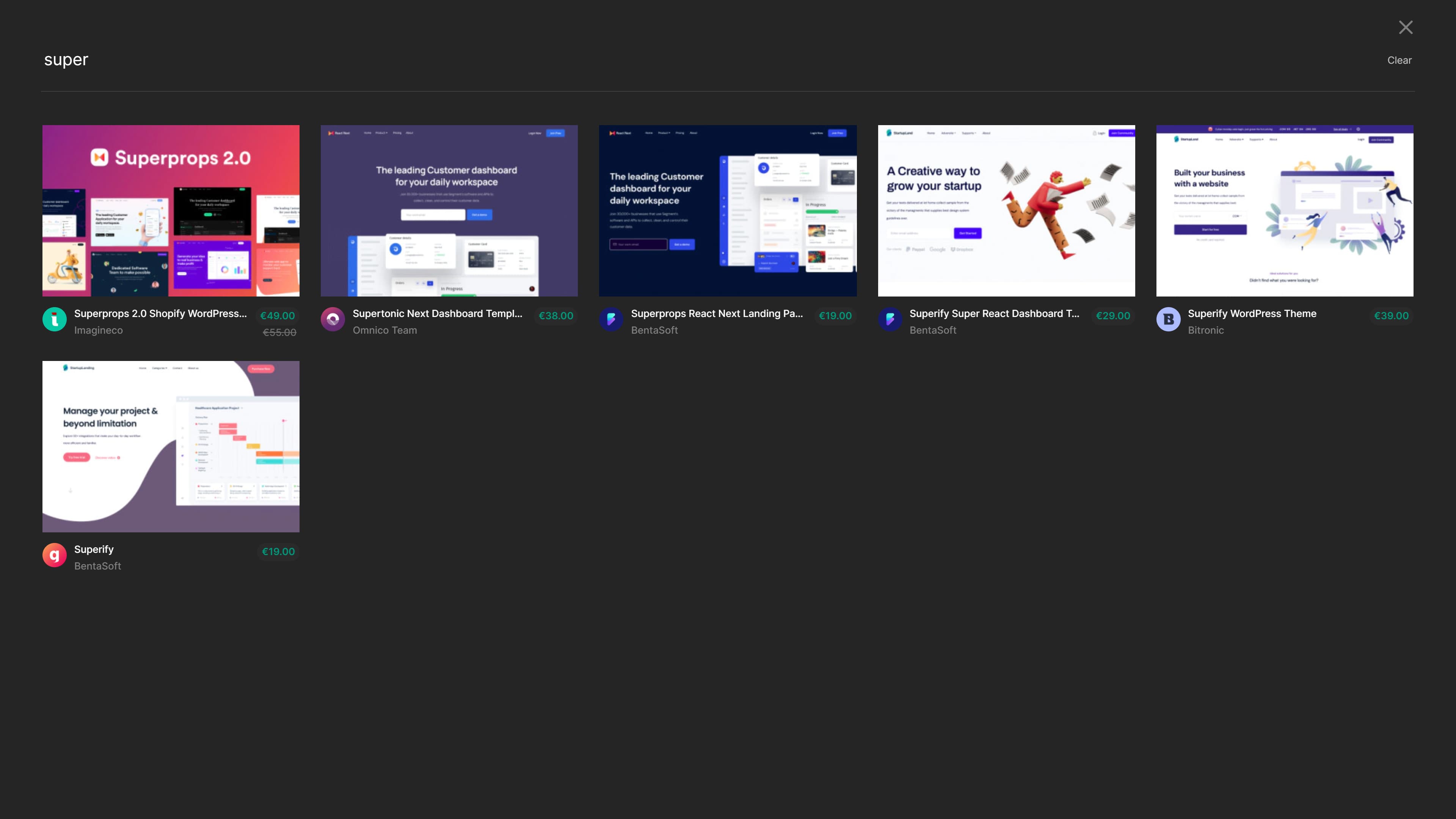
Task: Open the Superify product by BentaSoft
Action: point(94,549)
